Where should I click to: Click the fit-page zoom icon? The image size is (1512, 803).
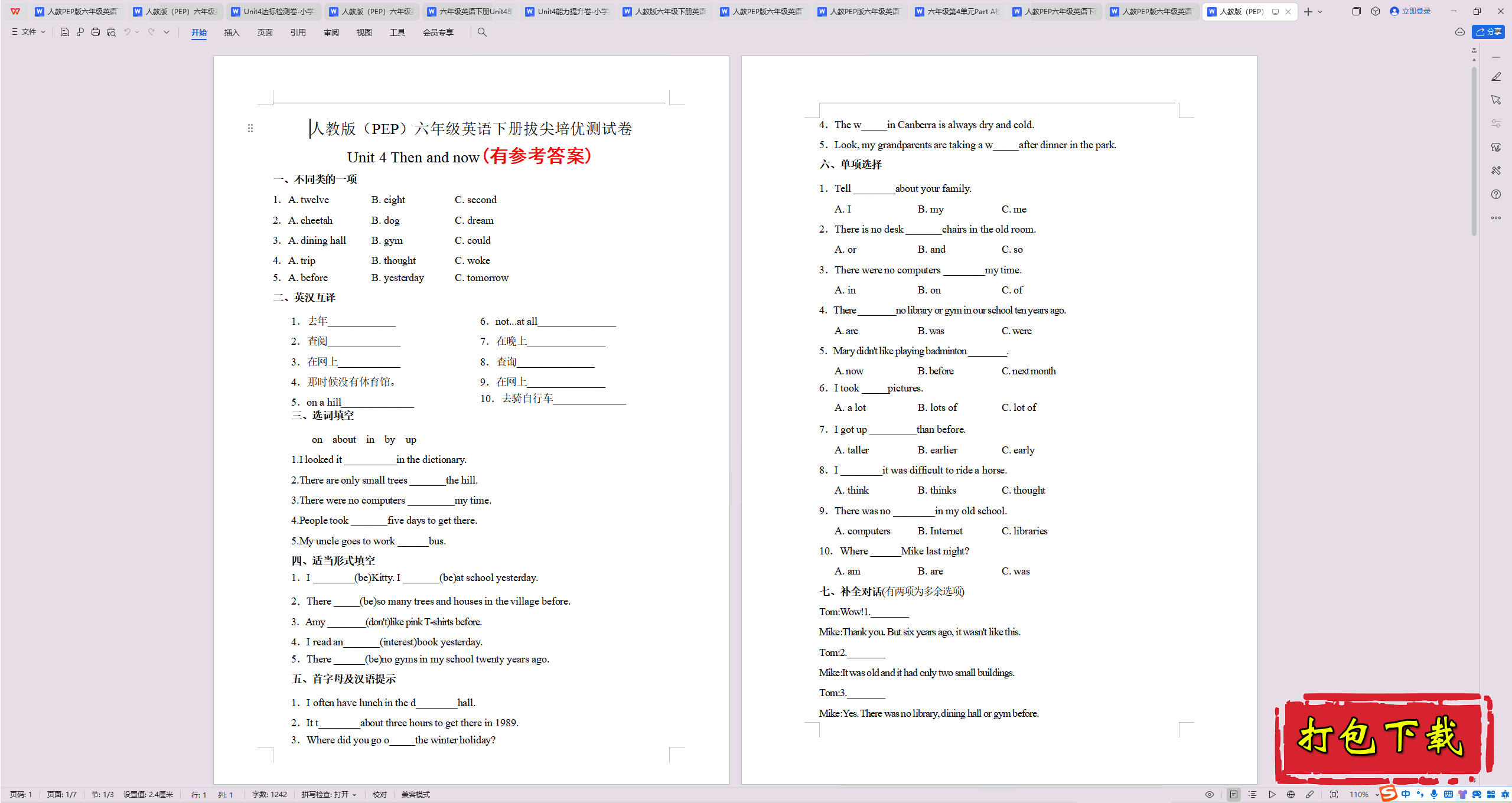[1334, 795]
